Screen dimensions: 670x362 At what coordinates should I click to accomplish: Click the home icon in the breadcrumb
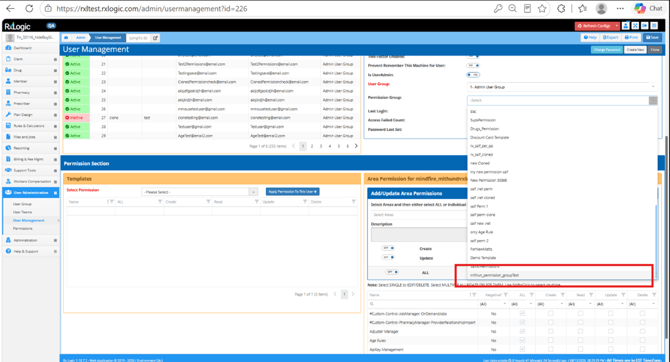(66, 38)
